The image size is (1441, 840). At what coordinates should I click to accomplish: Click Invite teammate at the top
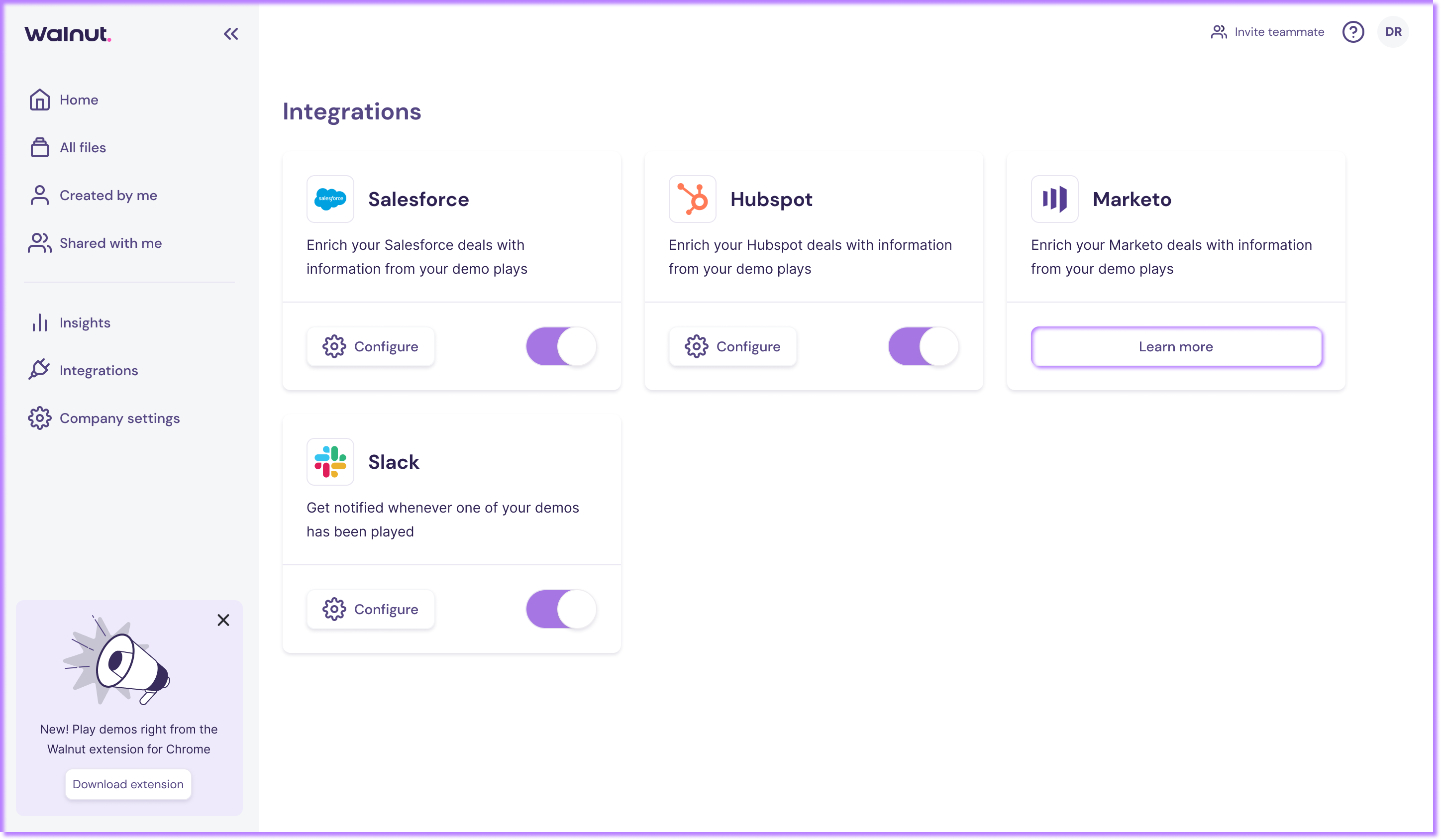pos(1267,32)
